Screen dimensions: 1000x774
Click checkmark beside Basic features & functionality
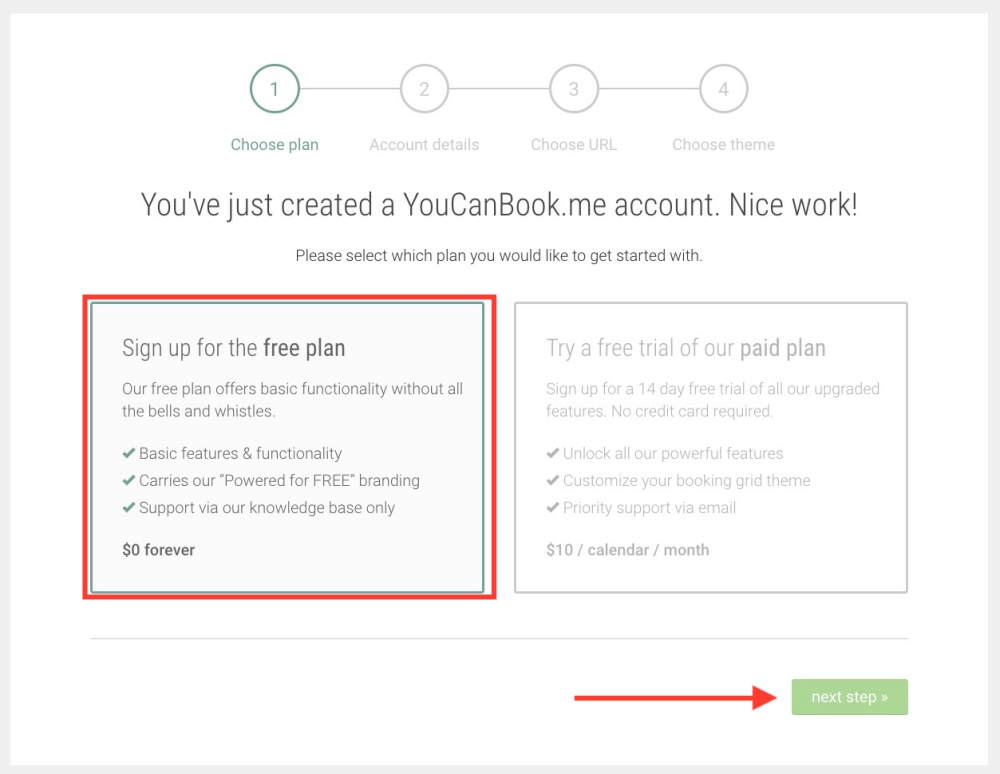[x=129, y=453]
